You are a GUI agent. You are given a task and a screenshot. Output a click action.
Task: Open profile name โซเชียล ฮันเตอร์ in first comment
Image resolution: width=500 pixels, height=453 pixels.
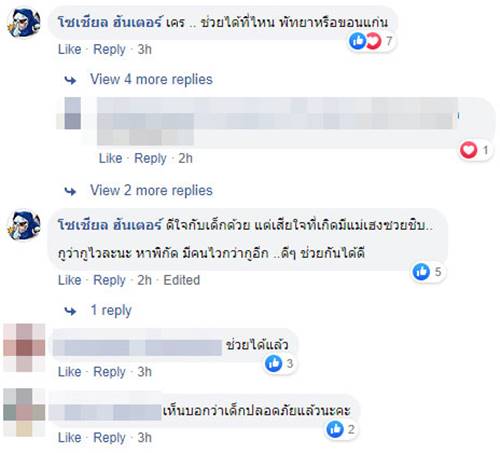(x=110, y=22)
